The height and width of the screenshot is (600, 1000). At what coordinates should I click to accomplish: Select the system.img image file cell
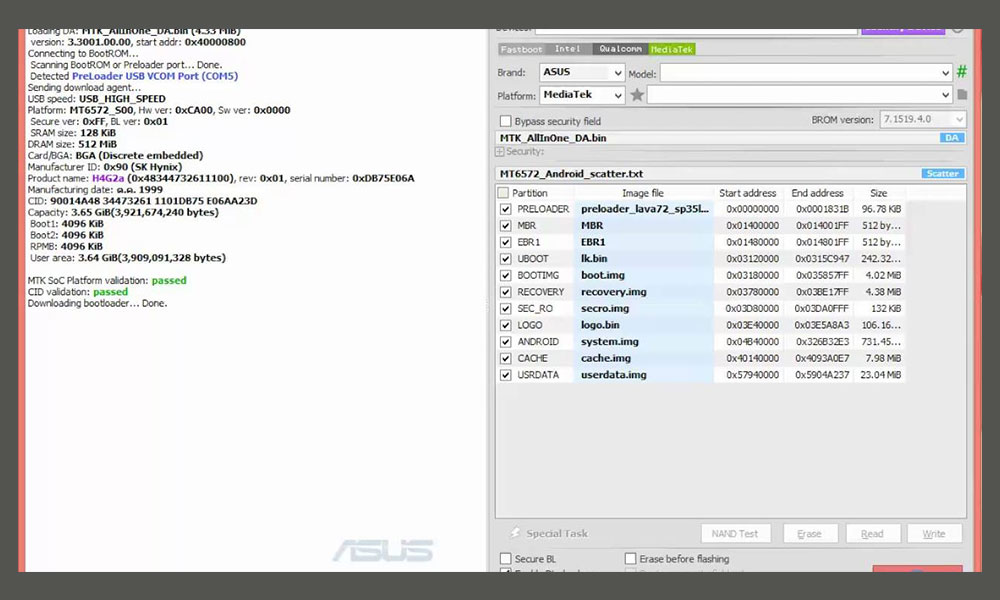644,342
